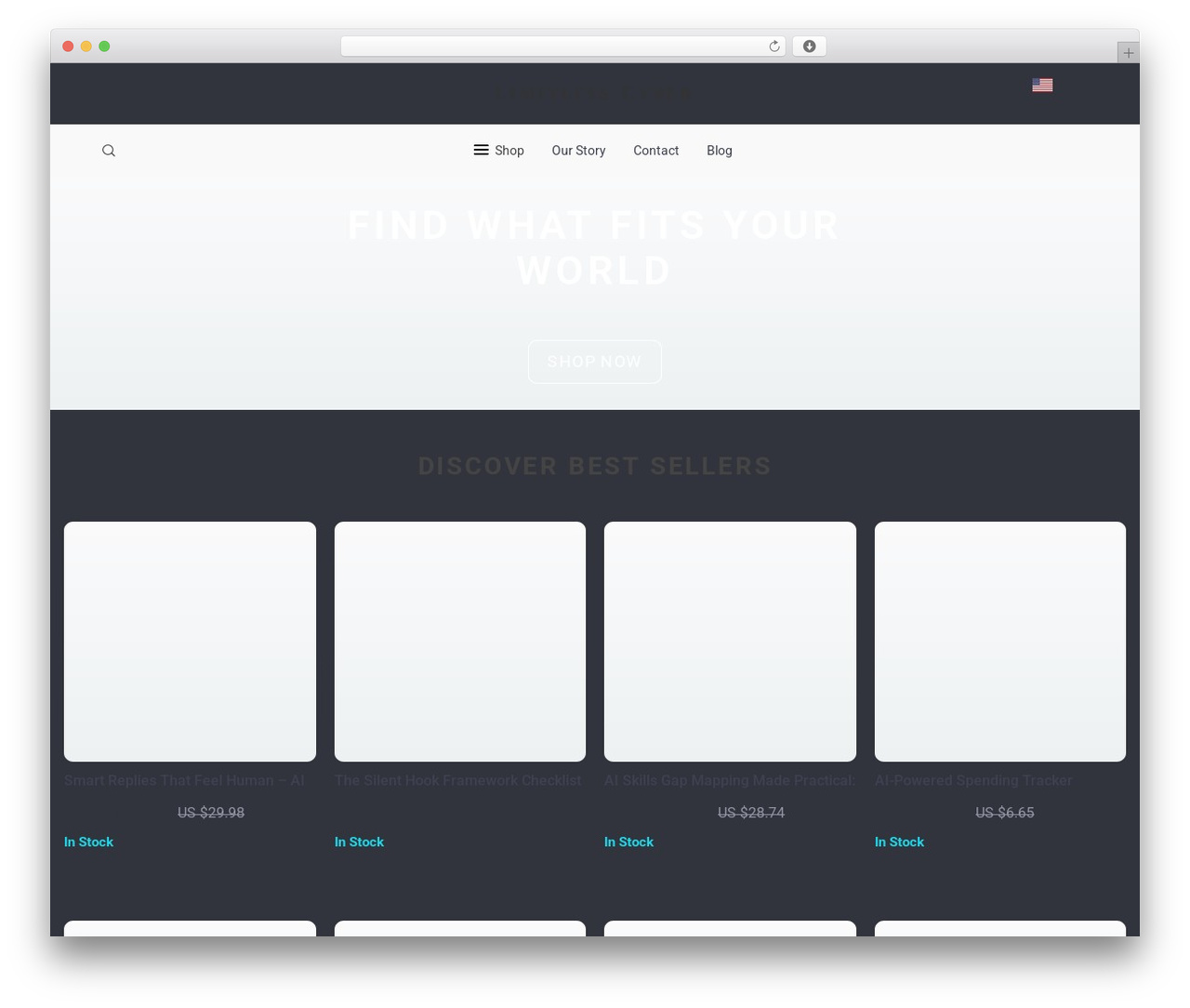Open AI Skills Gap Mapping product image
Screen dimensions: 1190x1008
point(730,642)
